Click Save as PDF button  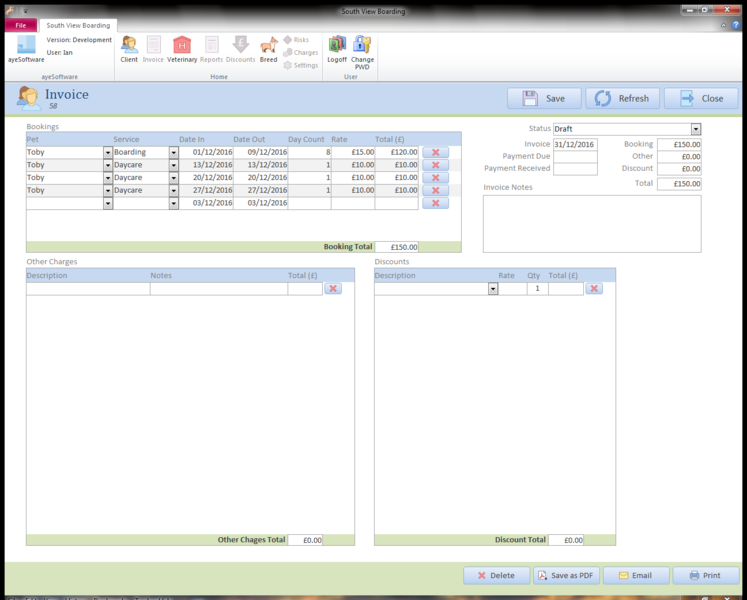pyautogui.click(x=566, y=575)
